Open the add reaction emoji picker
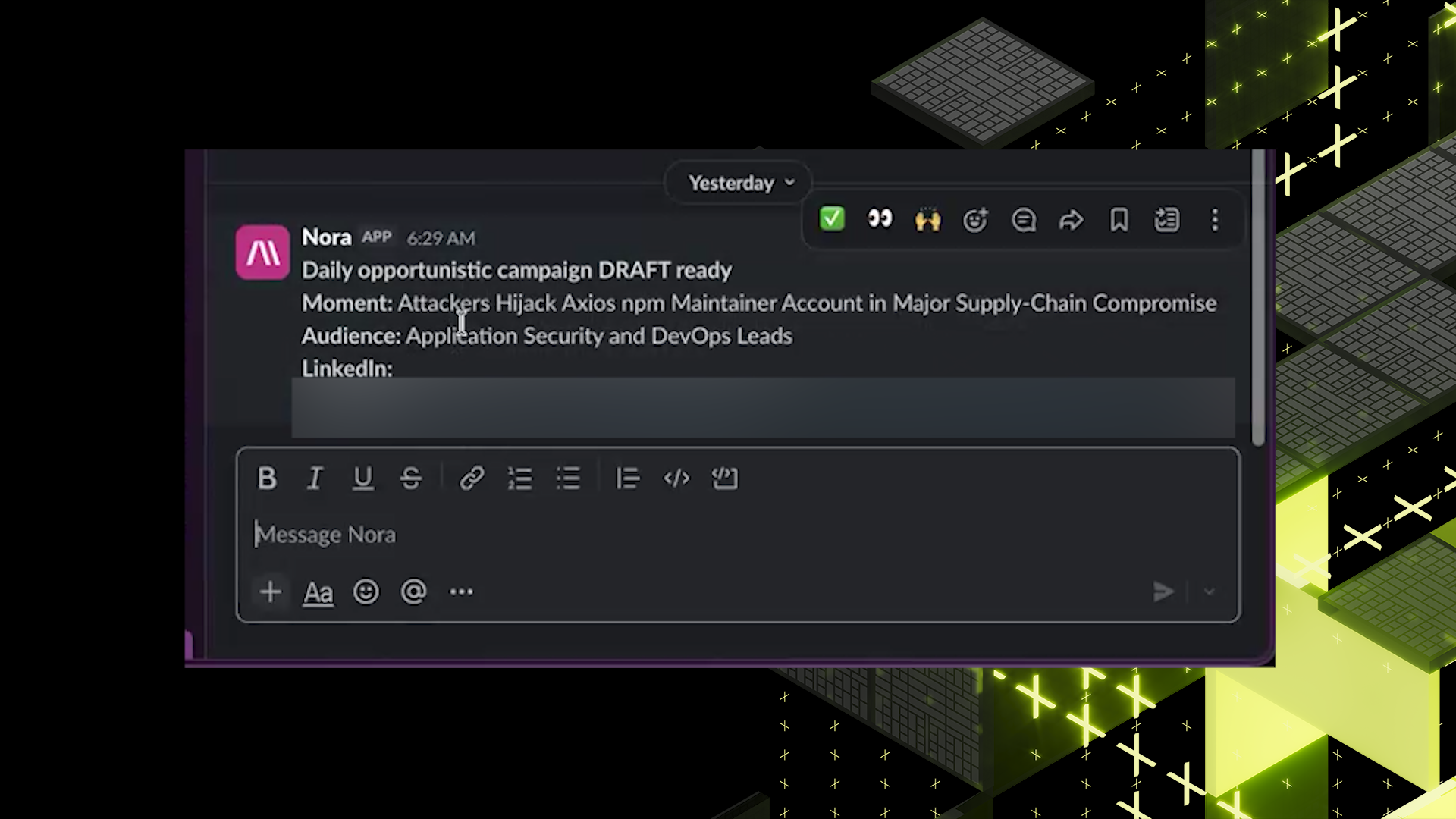Viewport: 1456px width, 819px height. click(975, 220)
